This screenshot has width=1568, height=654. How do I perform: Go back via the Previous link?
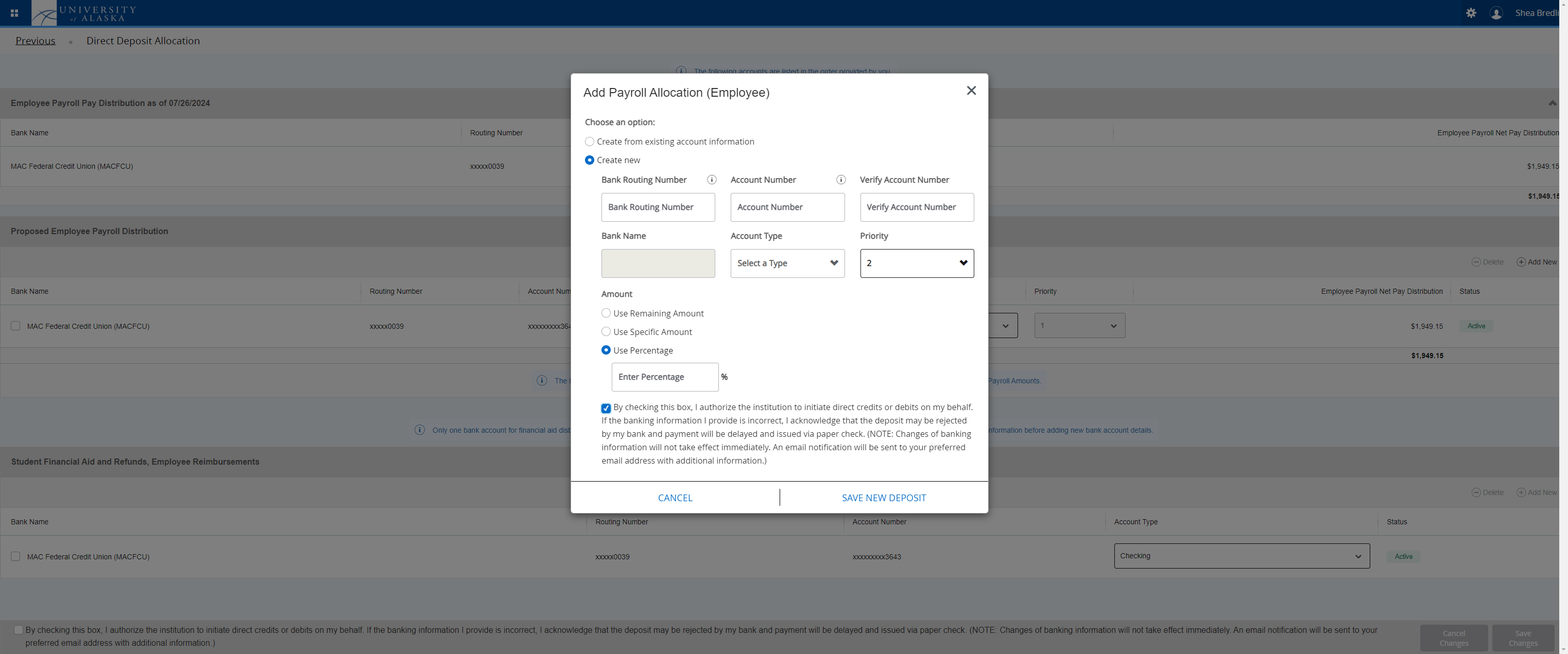coord(36,41)
